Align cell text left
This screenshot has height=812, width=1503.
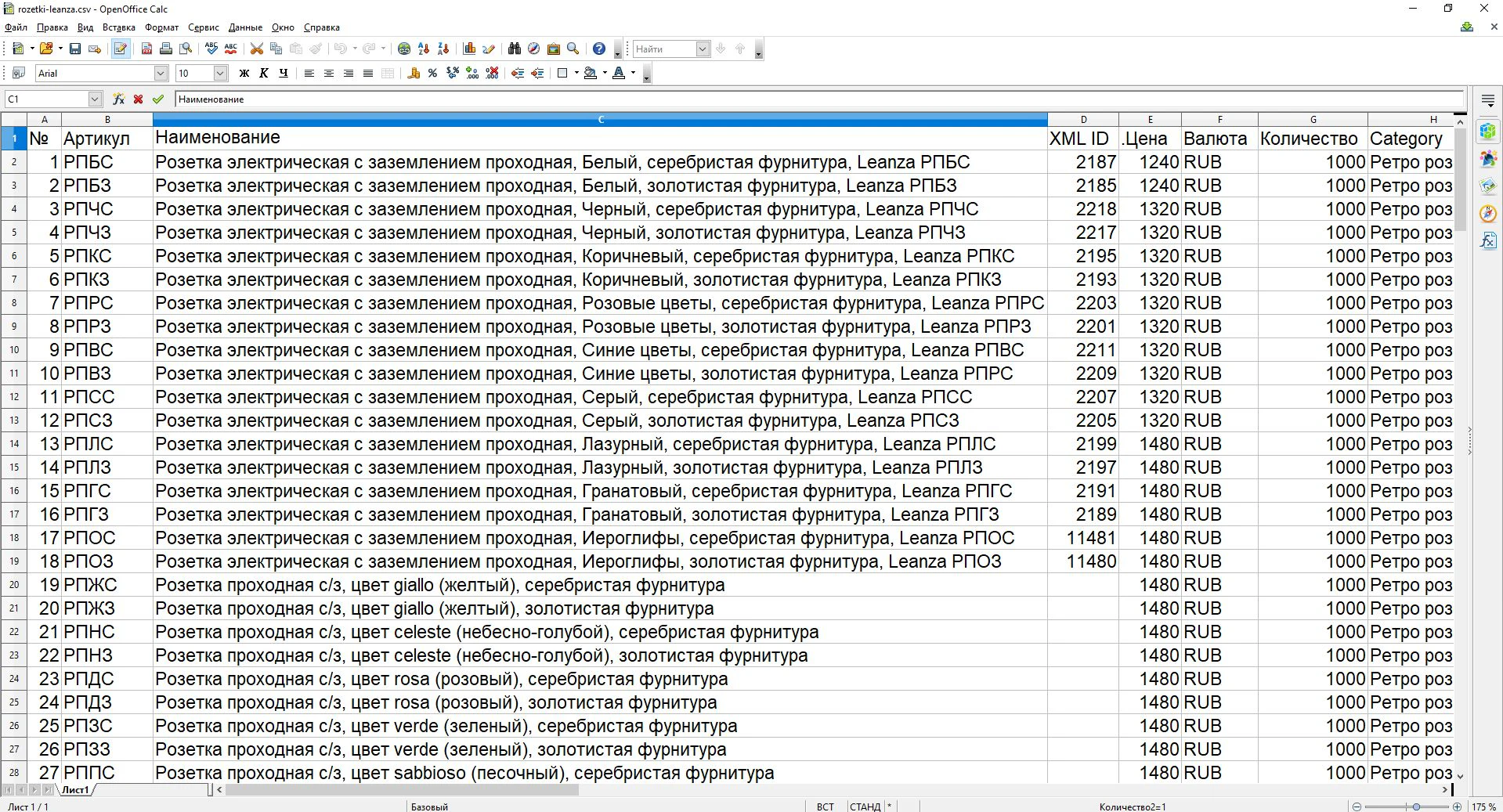pos(309,73)
